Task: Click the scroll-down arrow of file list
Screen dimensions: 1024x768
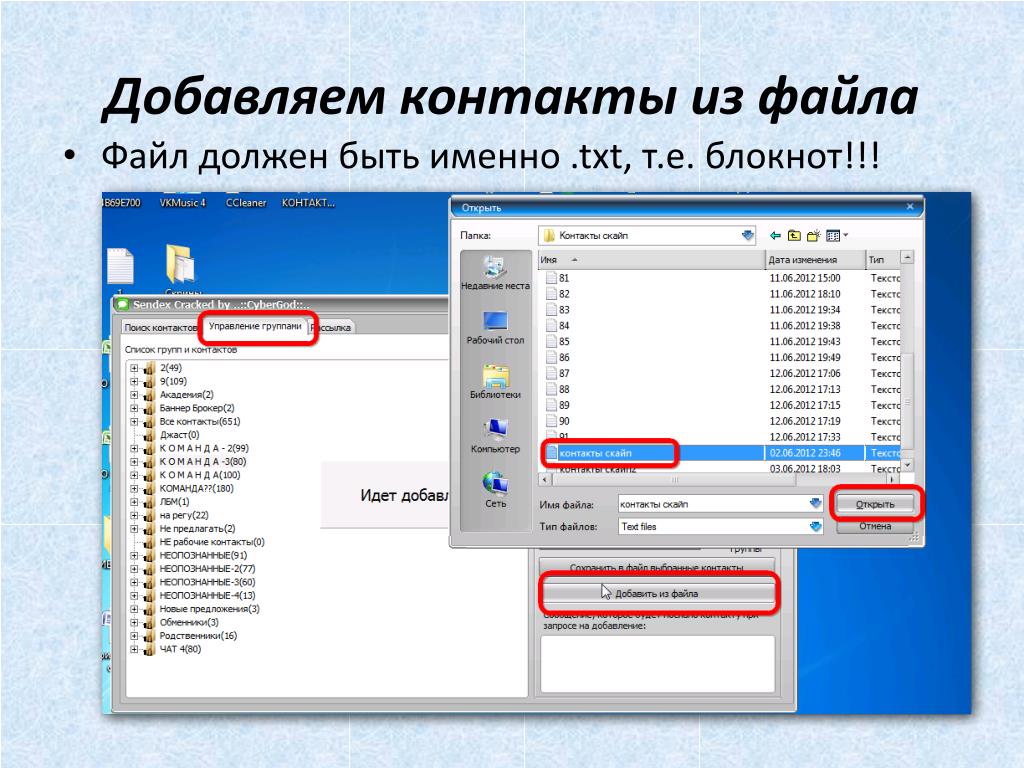Action: (907, 465)
